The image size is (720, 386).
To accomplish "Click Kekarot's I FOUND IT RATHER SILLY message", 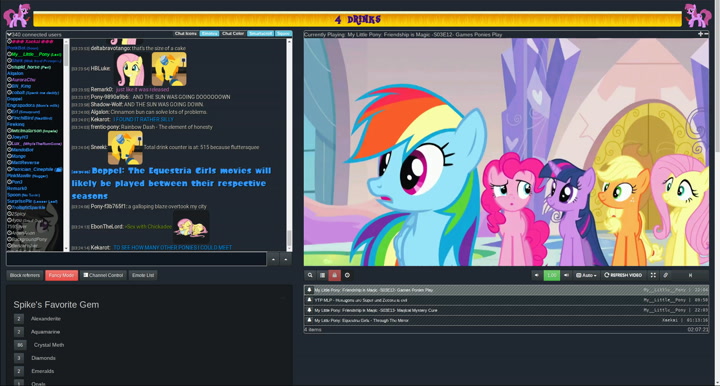I will click(143, 119).
